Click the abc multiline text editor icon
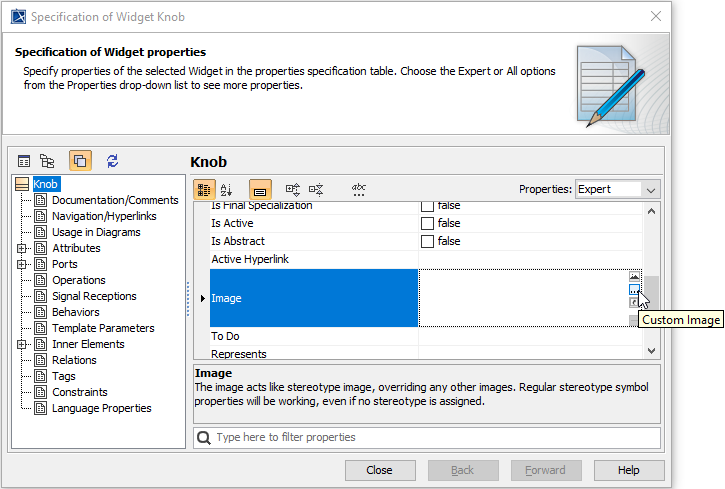 (x=358, y=189)
